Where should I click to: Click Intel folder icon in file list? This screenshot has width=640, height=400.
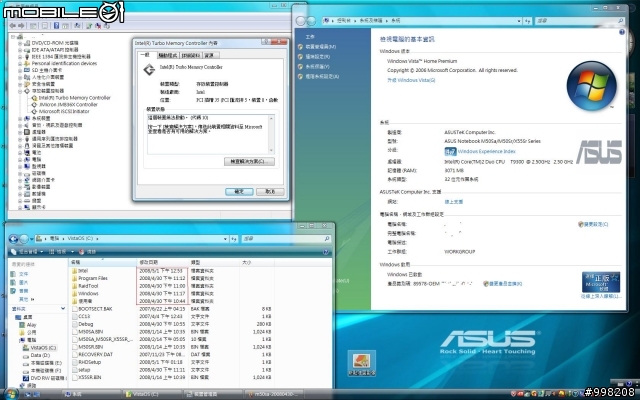point(74,271)
